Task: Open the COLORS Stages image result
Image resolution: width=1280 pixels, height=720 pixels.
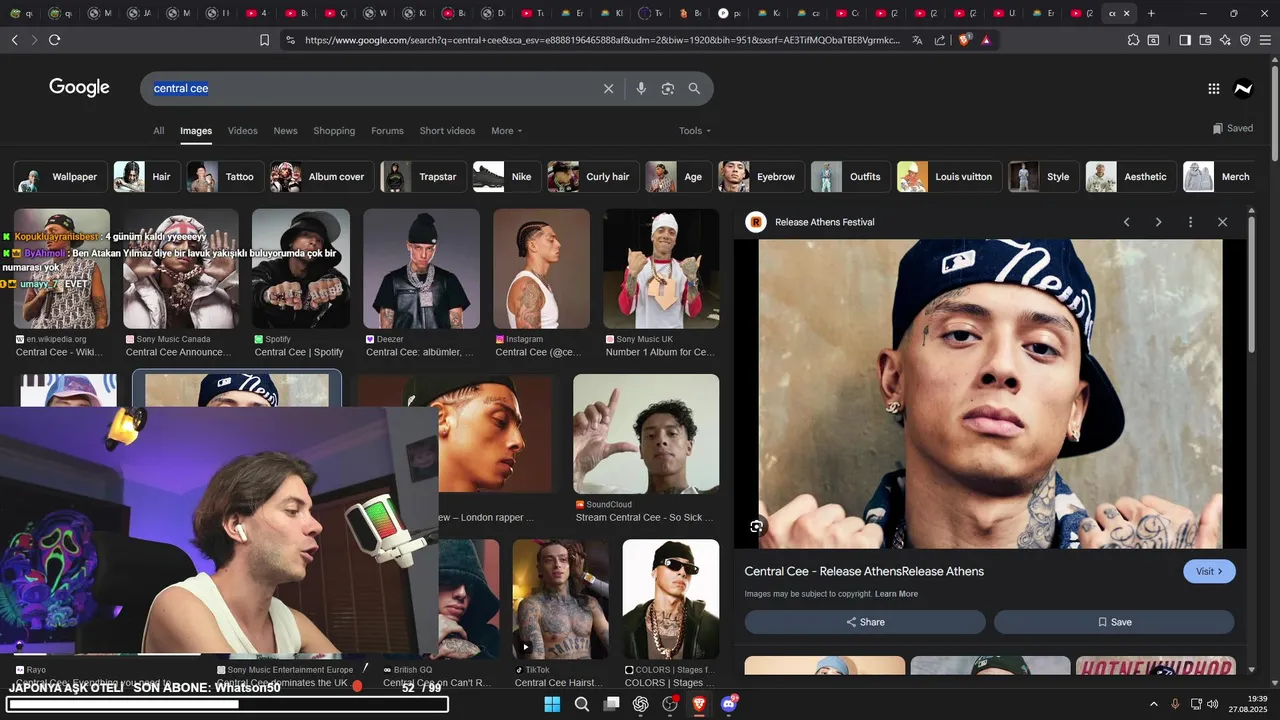Action: 670,599
